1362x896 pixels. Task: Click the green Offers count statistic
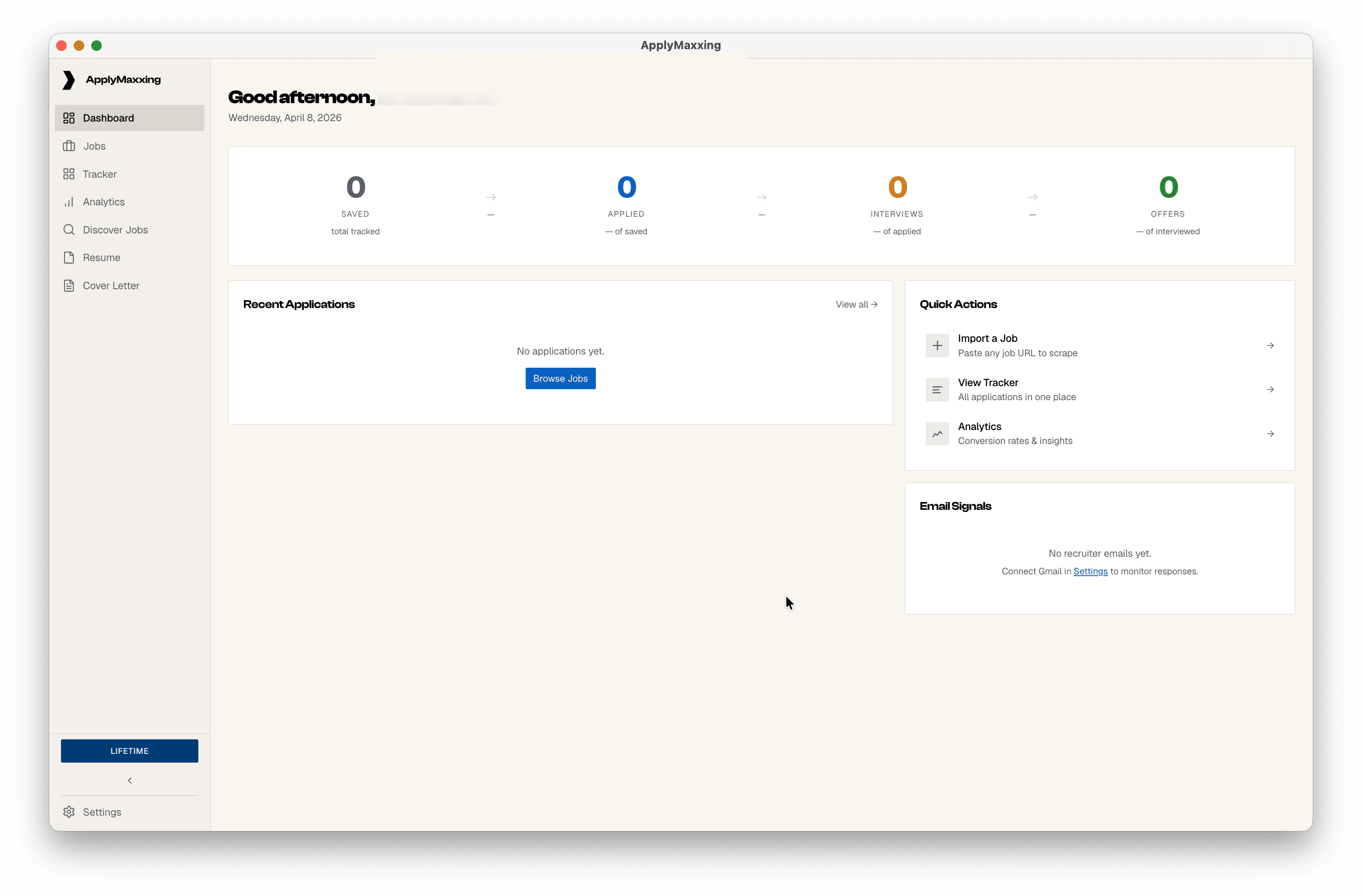1168,187
